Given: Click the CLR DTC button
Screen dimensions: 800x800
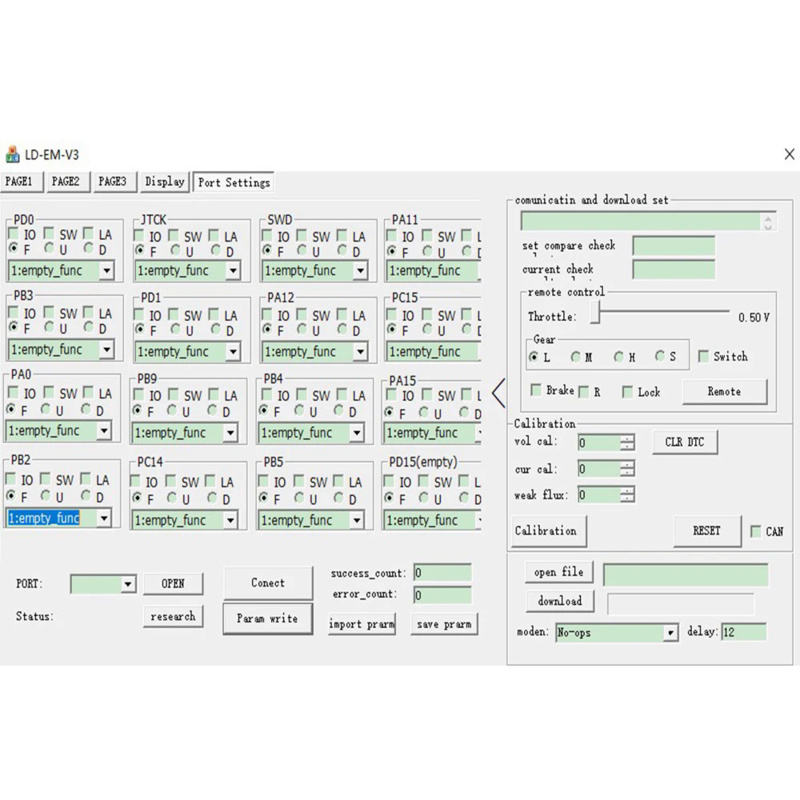Looking at the screenshot, I should point(685,441).
